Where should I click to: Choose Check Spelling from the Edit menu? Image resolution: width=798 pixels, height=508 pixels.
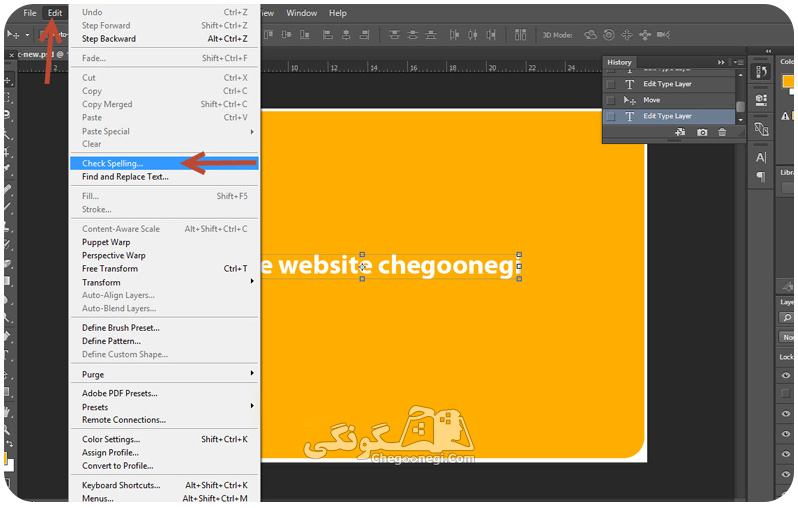click(164, 163)
